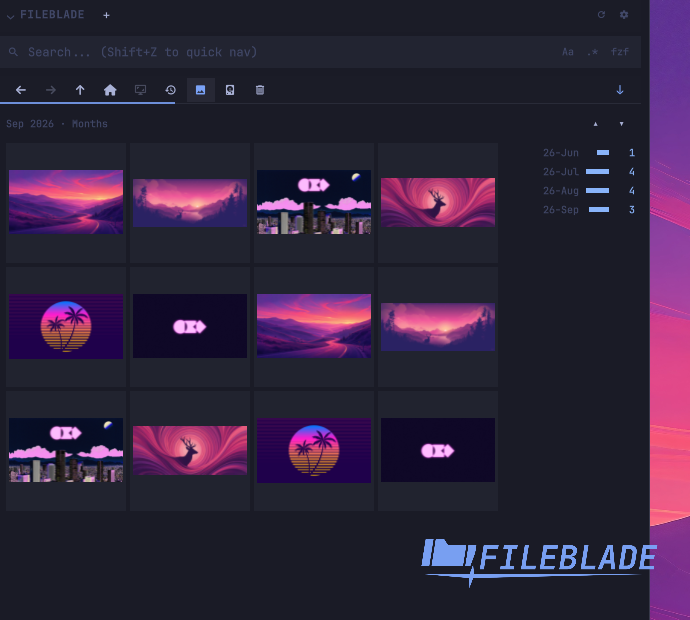Select the 26-Sep month row
Viewport: 690px width, 620px height.
tap(589, 210)
